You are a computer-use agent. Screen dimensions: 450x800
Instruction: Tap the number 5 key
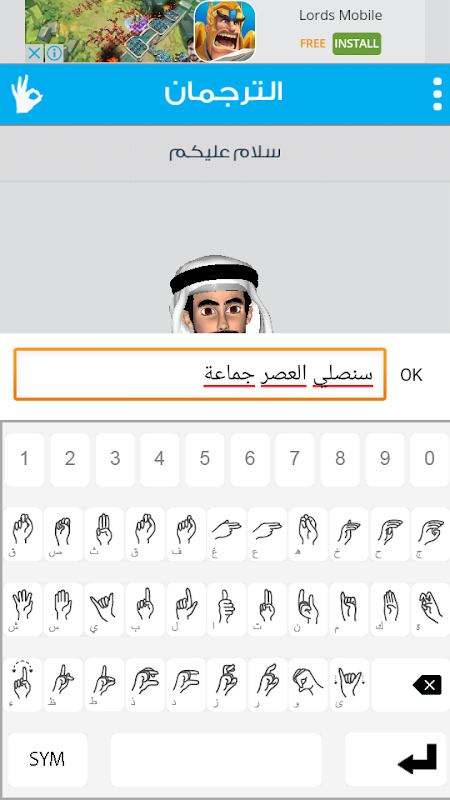click(204, 459)
